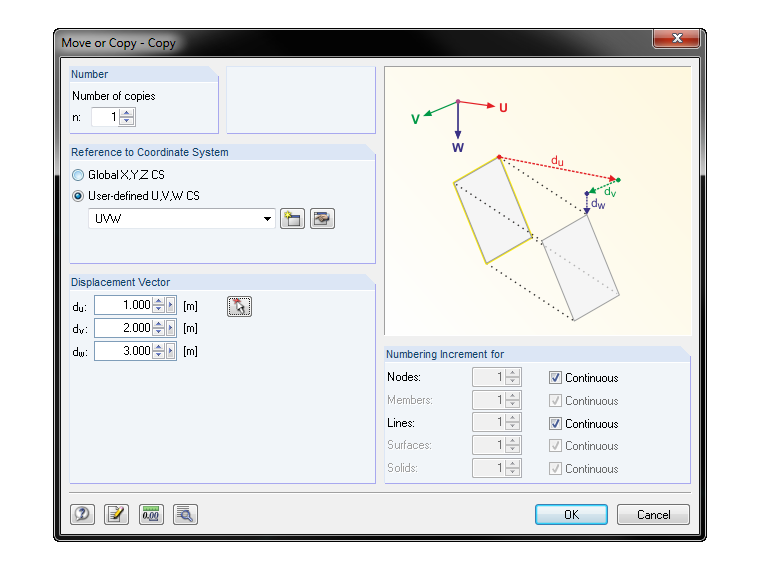This screenshot has width=760, height=570.
Task: Toggle Continuous checkbox for Lines
Action: pyautogui.click(x=555, y=424)
